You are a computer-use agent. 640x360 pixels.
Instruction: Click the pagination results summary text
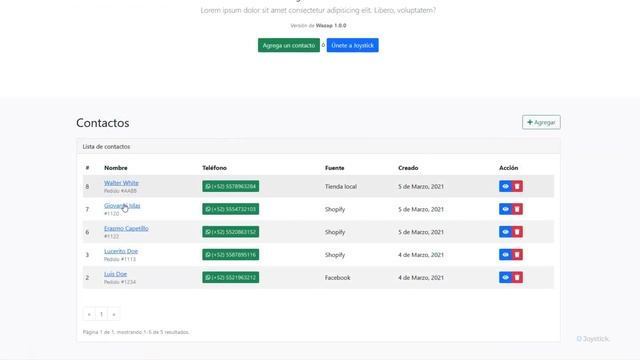(x=136, y=332)
